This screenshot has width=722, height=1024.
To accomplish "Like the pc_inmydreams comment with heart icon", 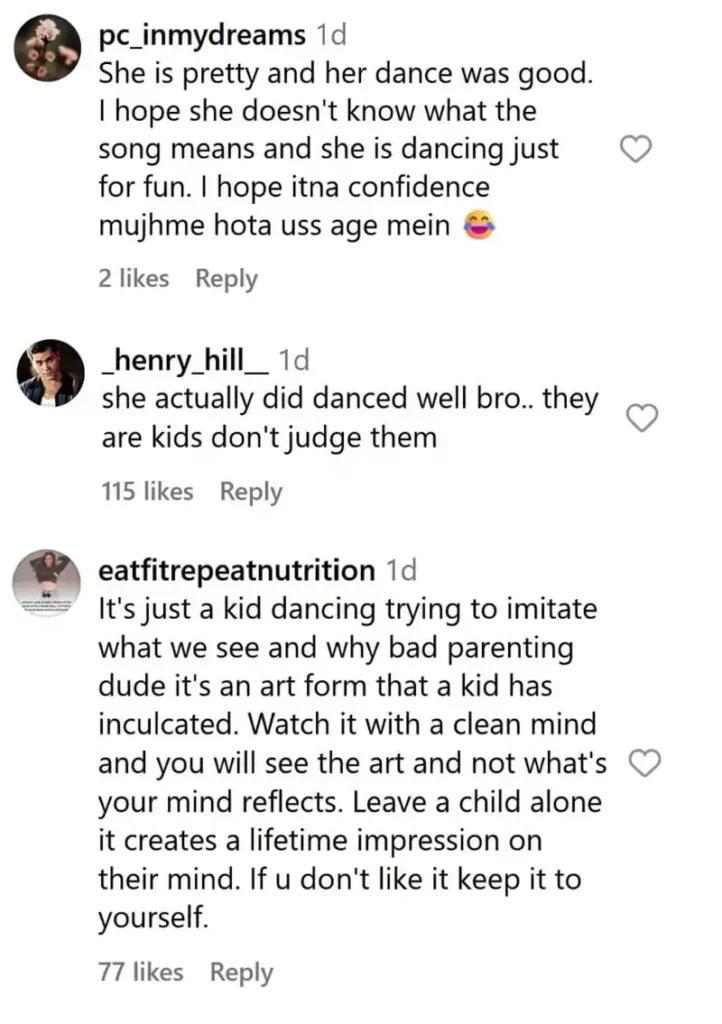I will tap(637, 150).
